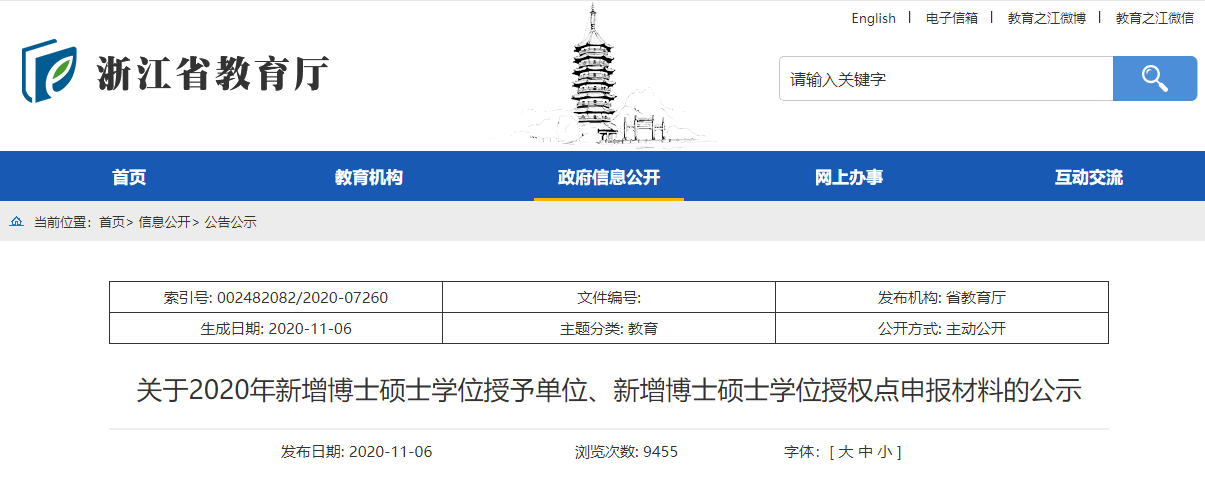This screenshot has height=489, width=1205.
Task: Set font size to small (小)
Action: (x=884, y=452)
